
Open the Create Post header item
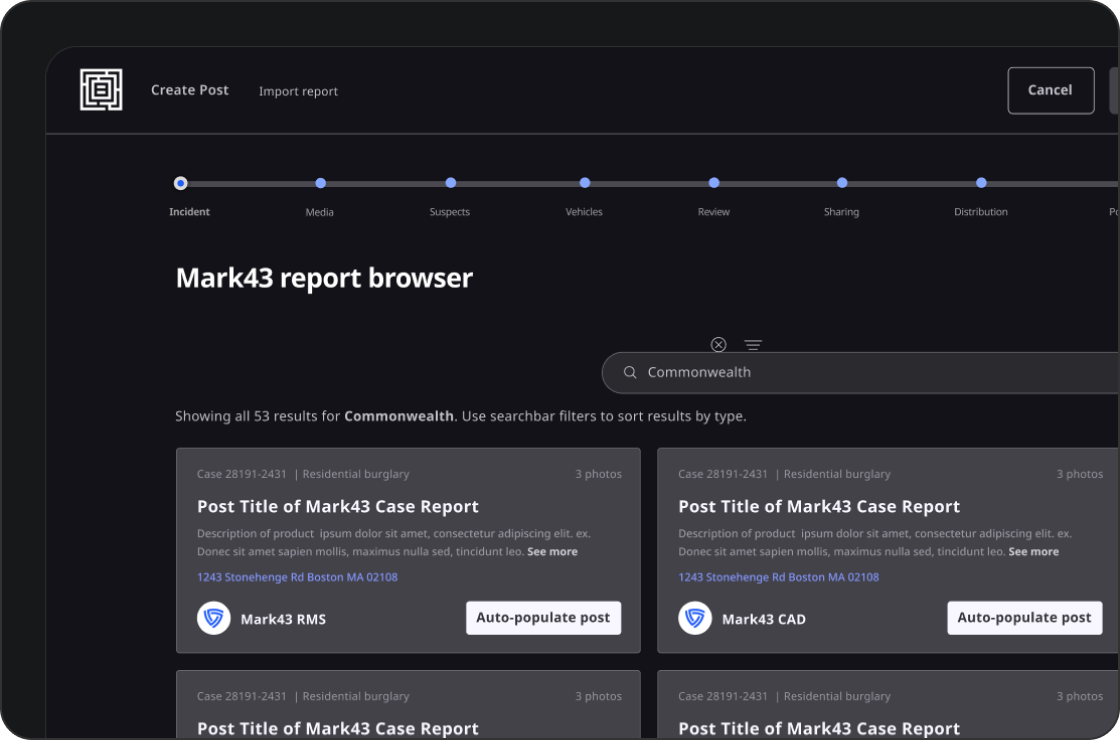190,90
